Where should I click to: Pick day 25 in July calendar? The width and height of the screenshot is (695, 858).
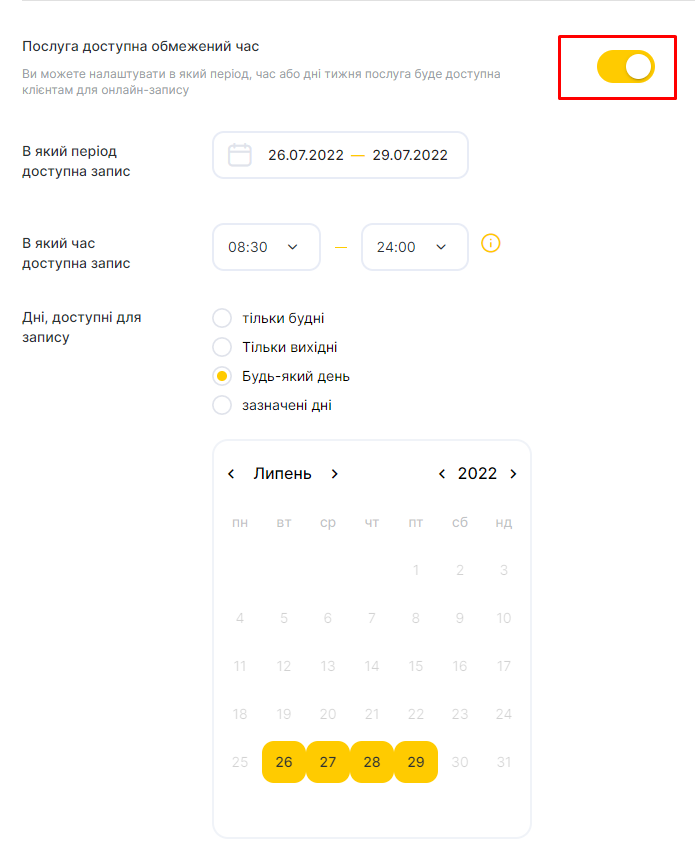pyautogui.click(x=240, y=762)
